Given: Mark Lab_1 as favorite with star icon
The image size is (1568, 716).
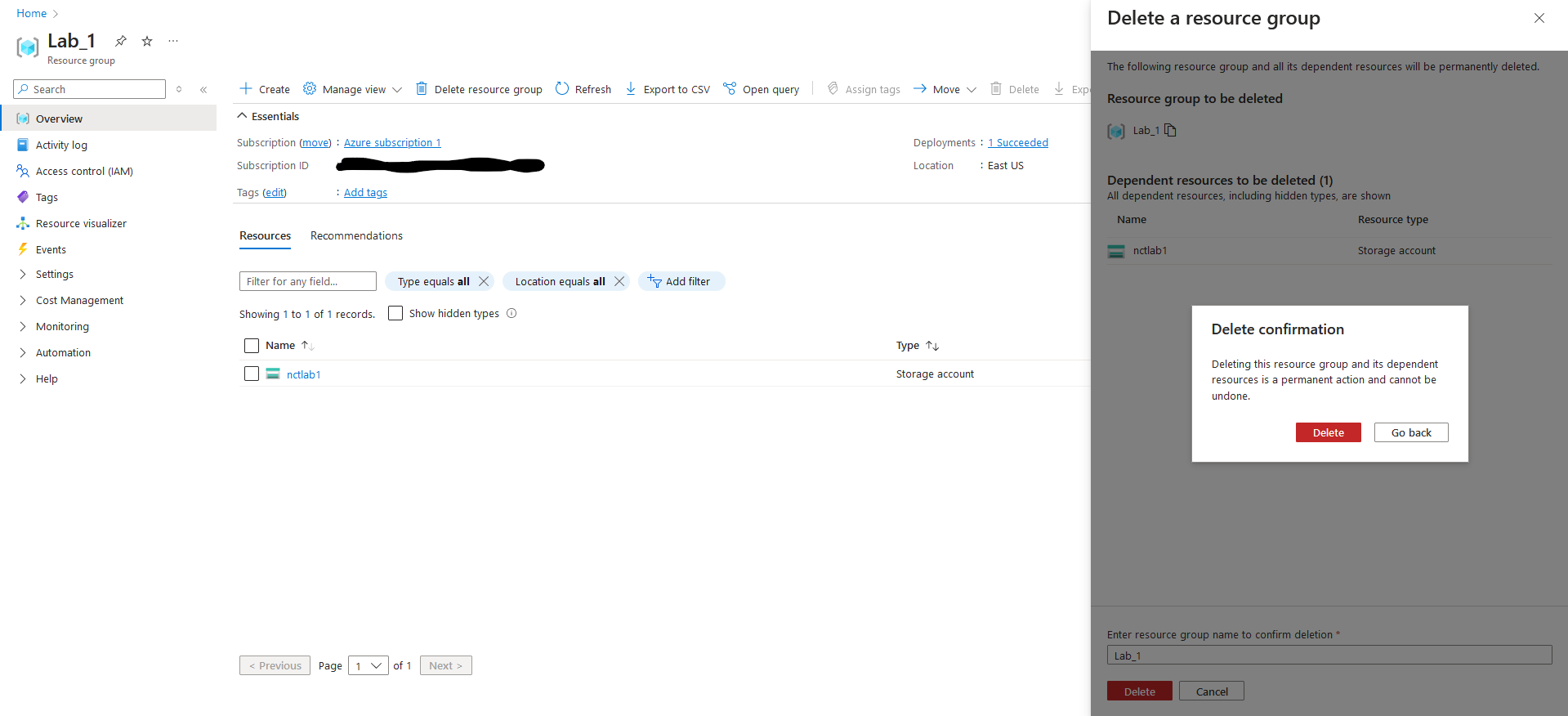Looking at the screenshot, I should (147, 41).
